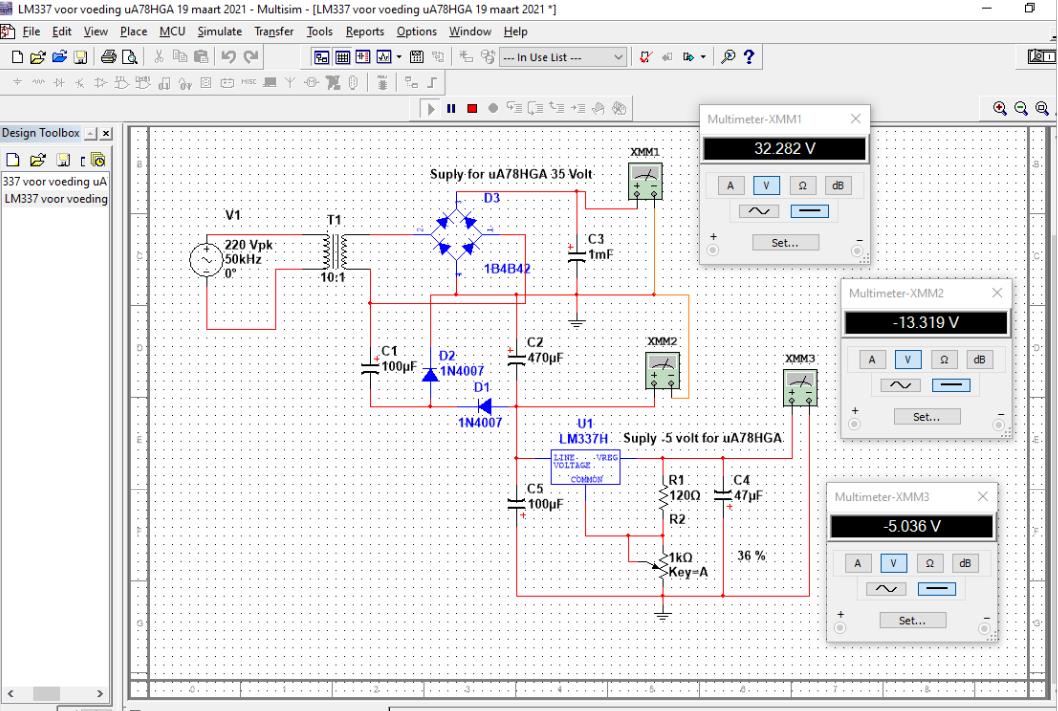Click the LM337H regulator U1 component

(585, 467)
